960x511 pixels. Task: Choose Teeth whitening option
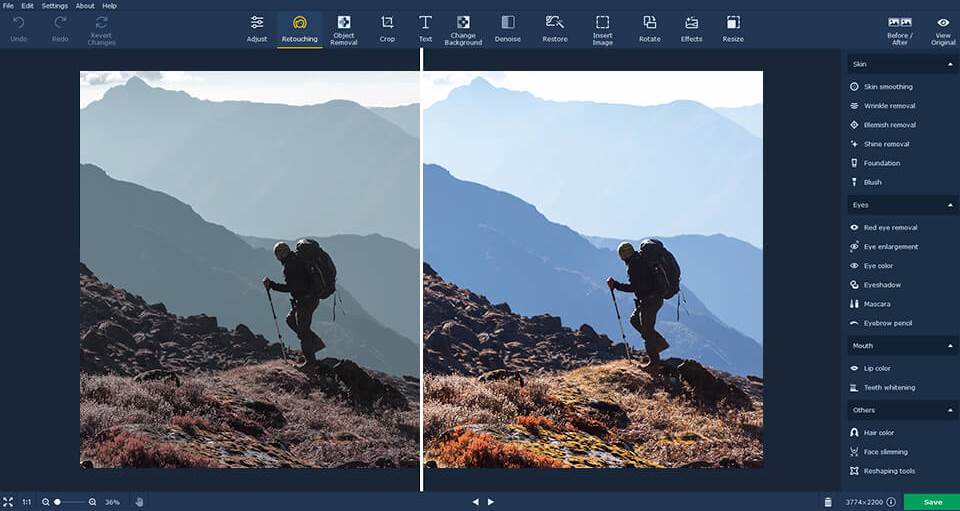888,387
